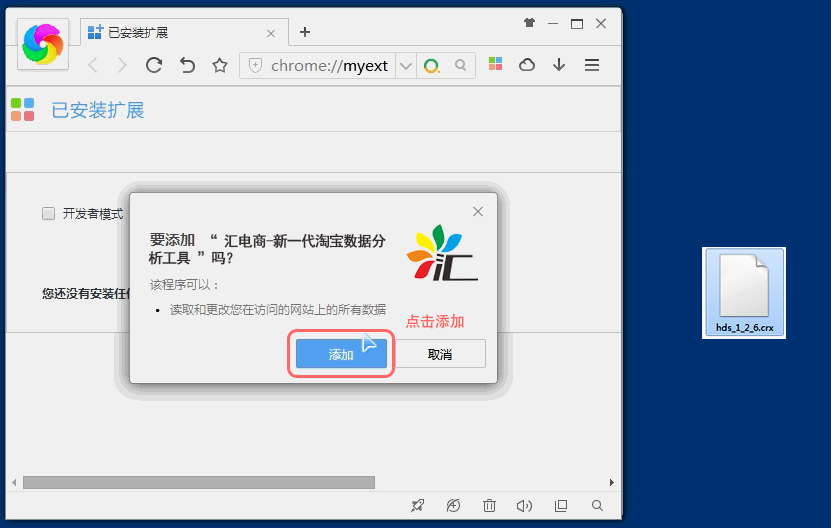Screen dimensions: 831x528
Task: Click the zoom magnifier icon in status bar
Action: (597, 506)
